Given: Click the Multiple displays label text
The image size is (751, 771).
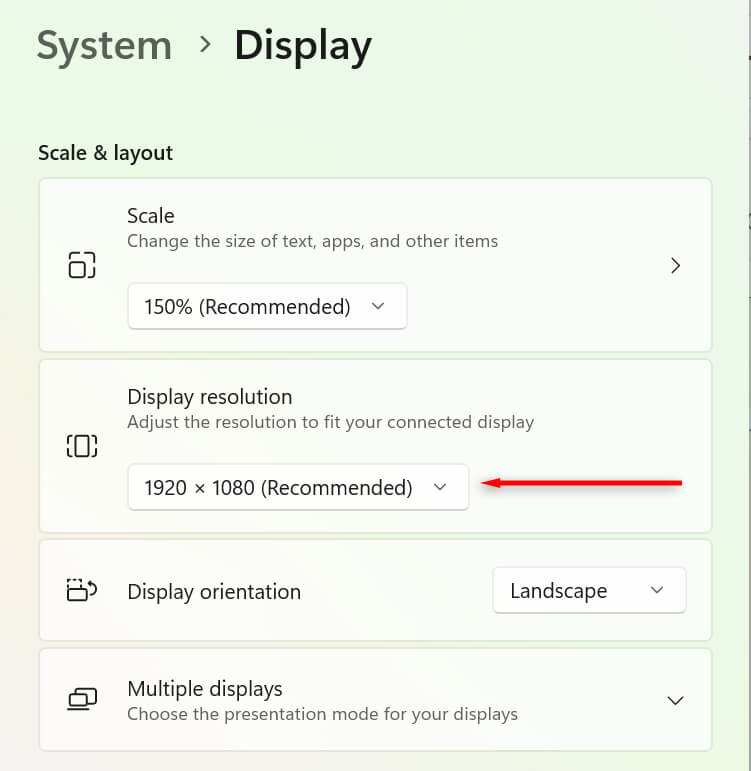Looking at the screenshot, I should point(205,689).
